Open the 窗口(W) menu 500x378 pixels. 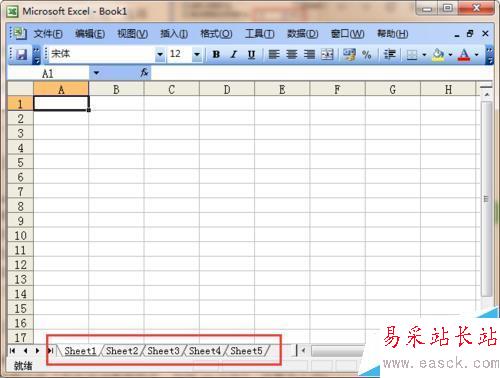pos(347,34)
